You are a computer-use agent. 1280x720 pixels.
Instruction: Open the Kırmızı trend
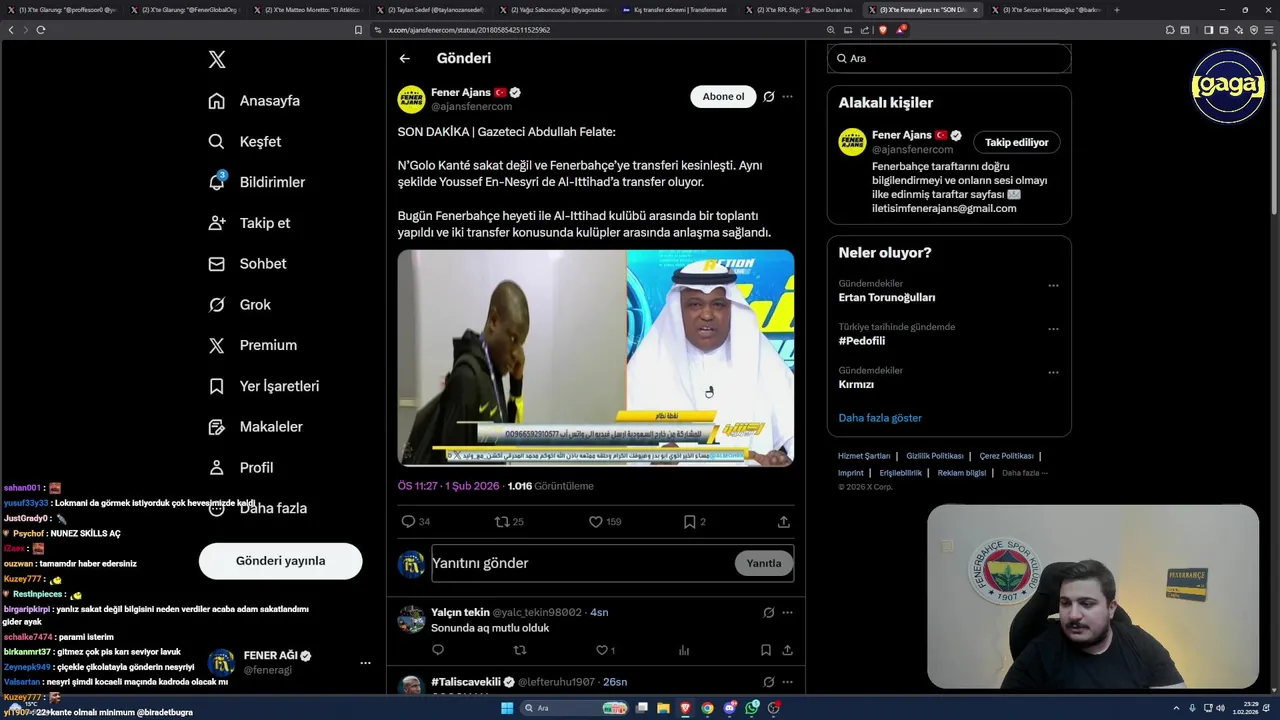click(x=856, y=384)
